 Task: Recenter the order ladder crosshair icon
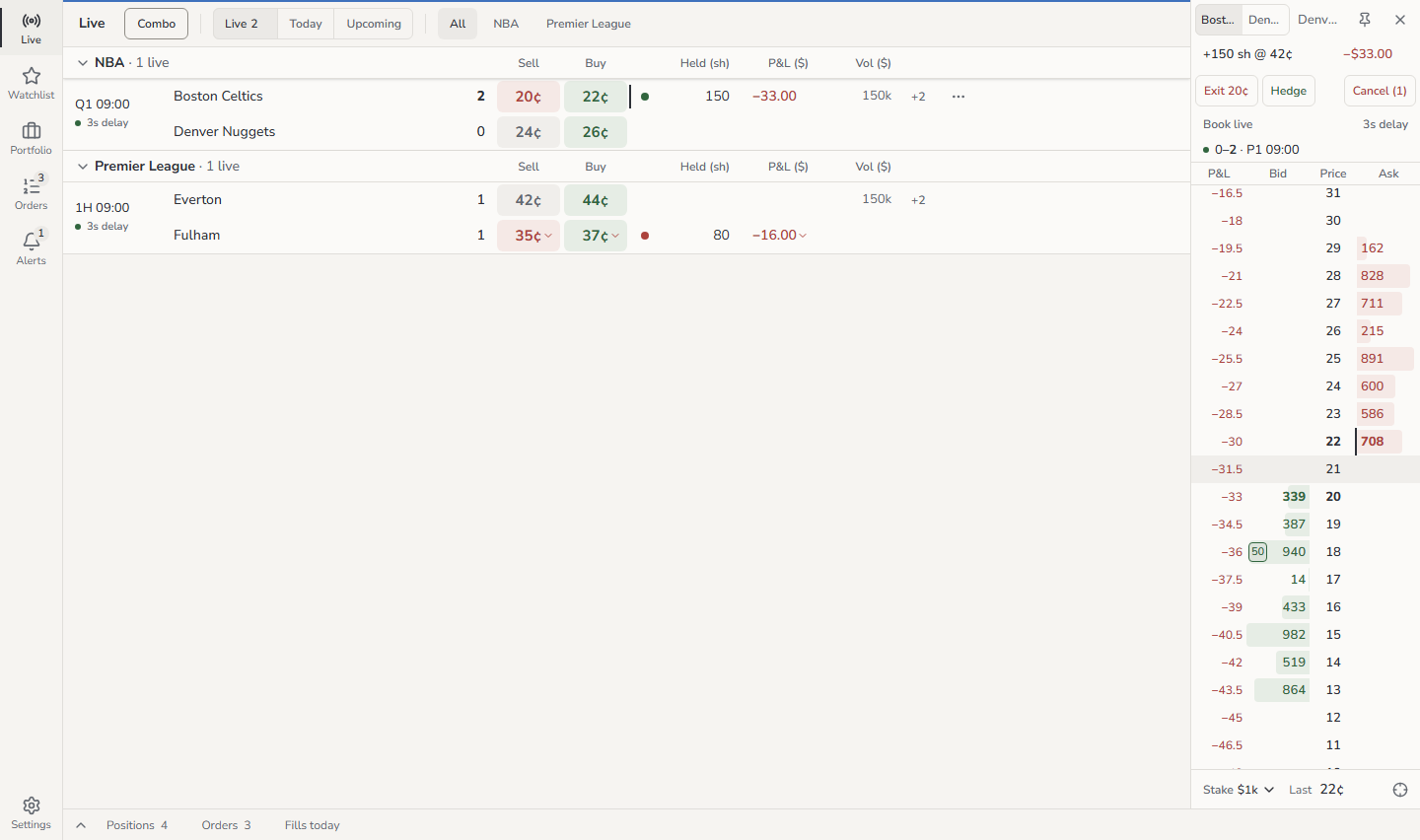[x=1400, y=790]
